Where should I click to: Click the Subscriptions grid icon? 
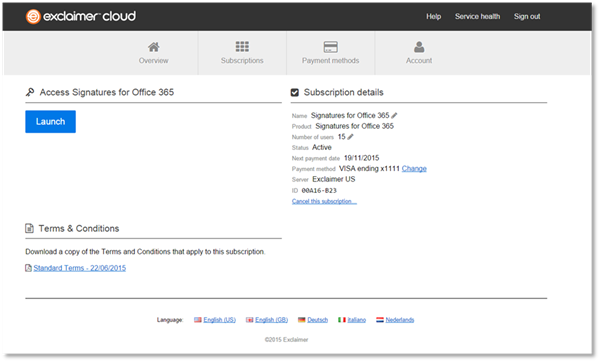242,47
